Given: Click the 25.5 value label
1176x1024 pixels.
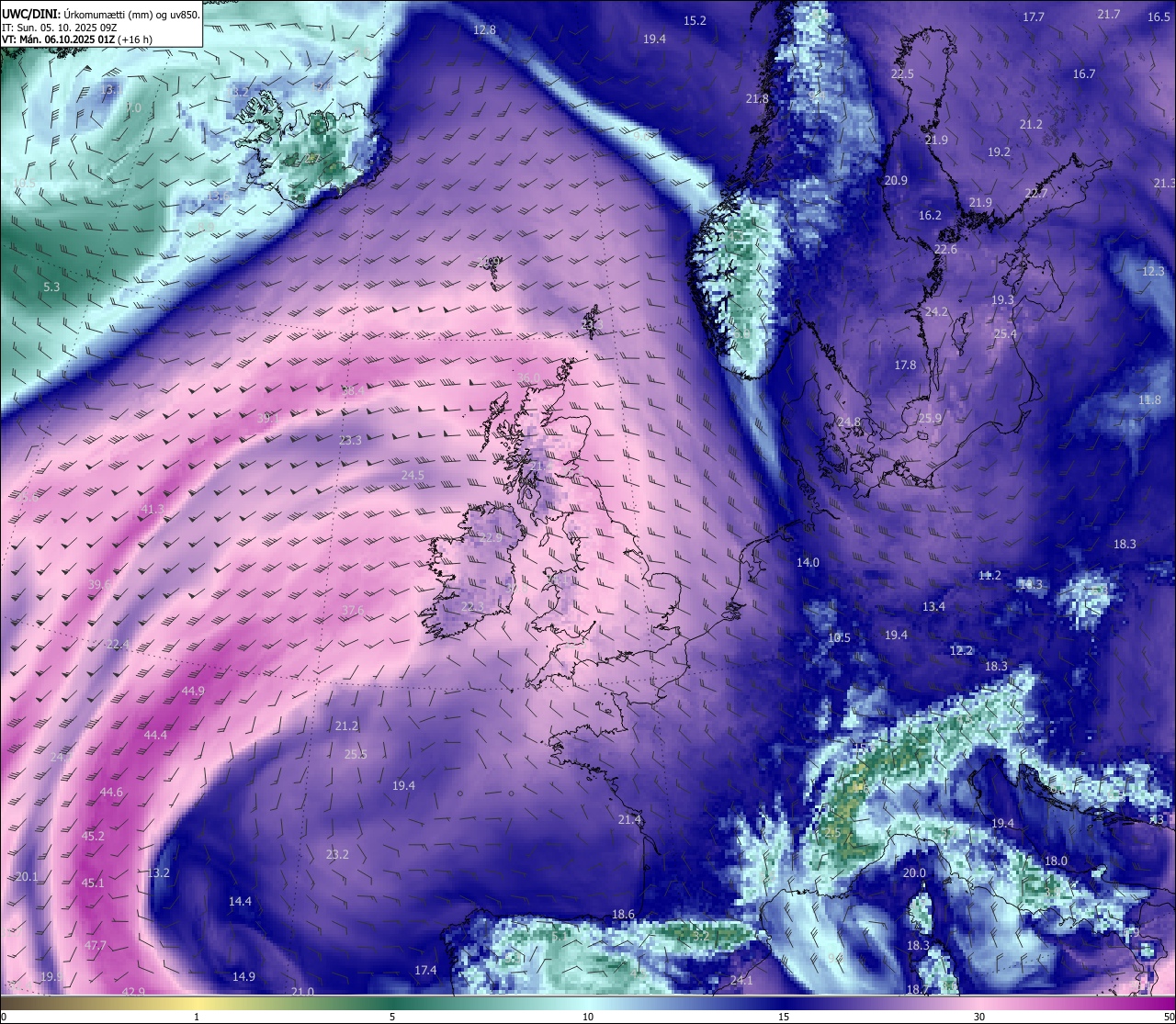Looking at the screenshot, I should click(356, 754).
